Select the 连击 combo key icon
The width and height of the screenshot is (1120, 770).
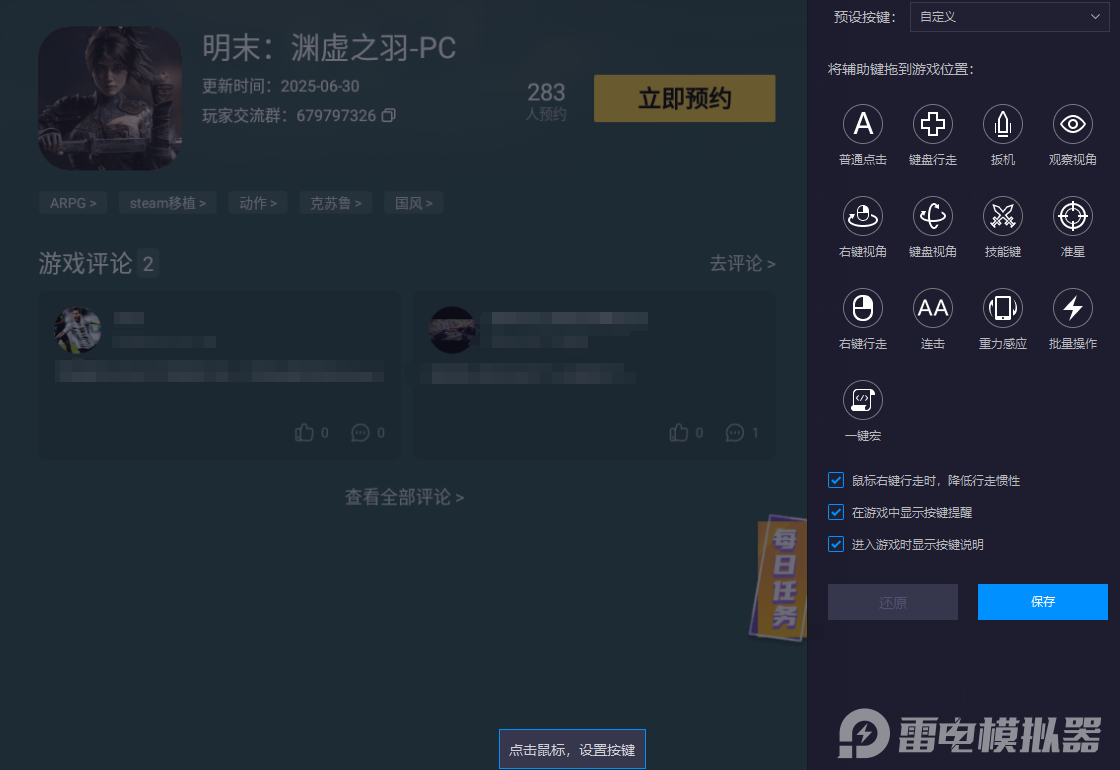[x=932, y=308]
